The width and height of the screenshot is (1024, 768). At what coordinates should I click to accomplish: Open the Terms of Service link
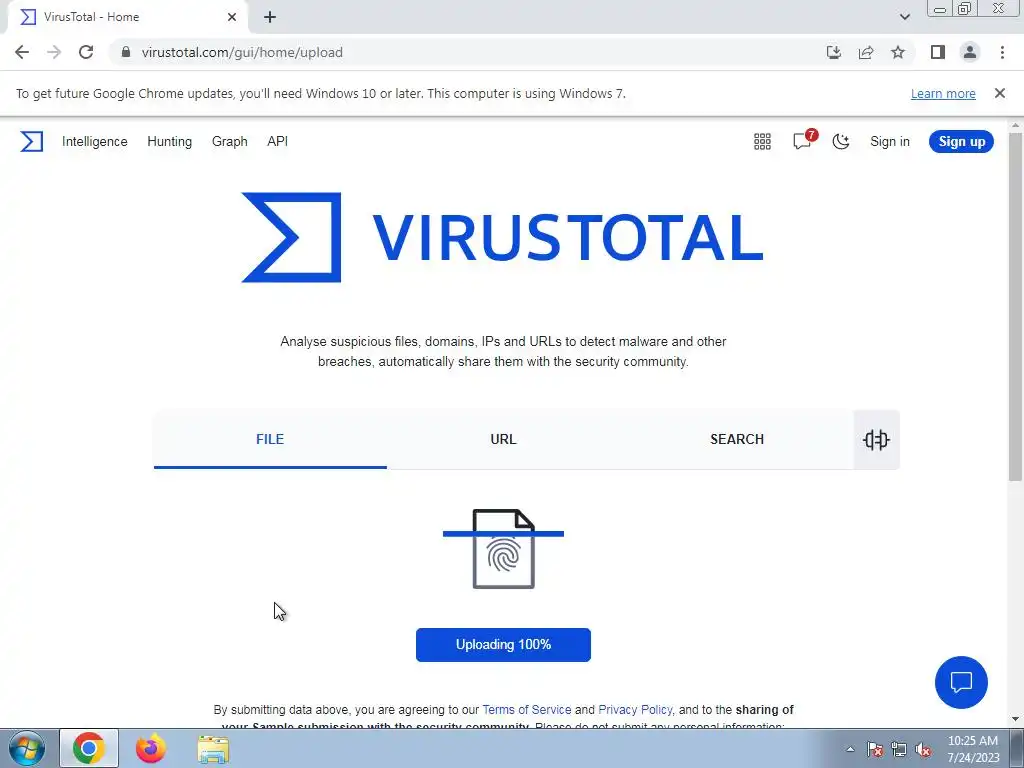[x=526, y=710]
